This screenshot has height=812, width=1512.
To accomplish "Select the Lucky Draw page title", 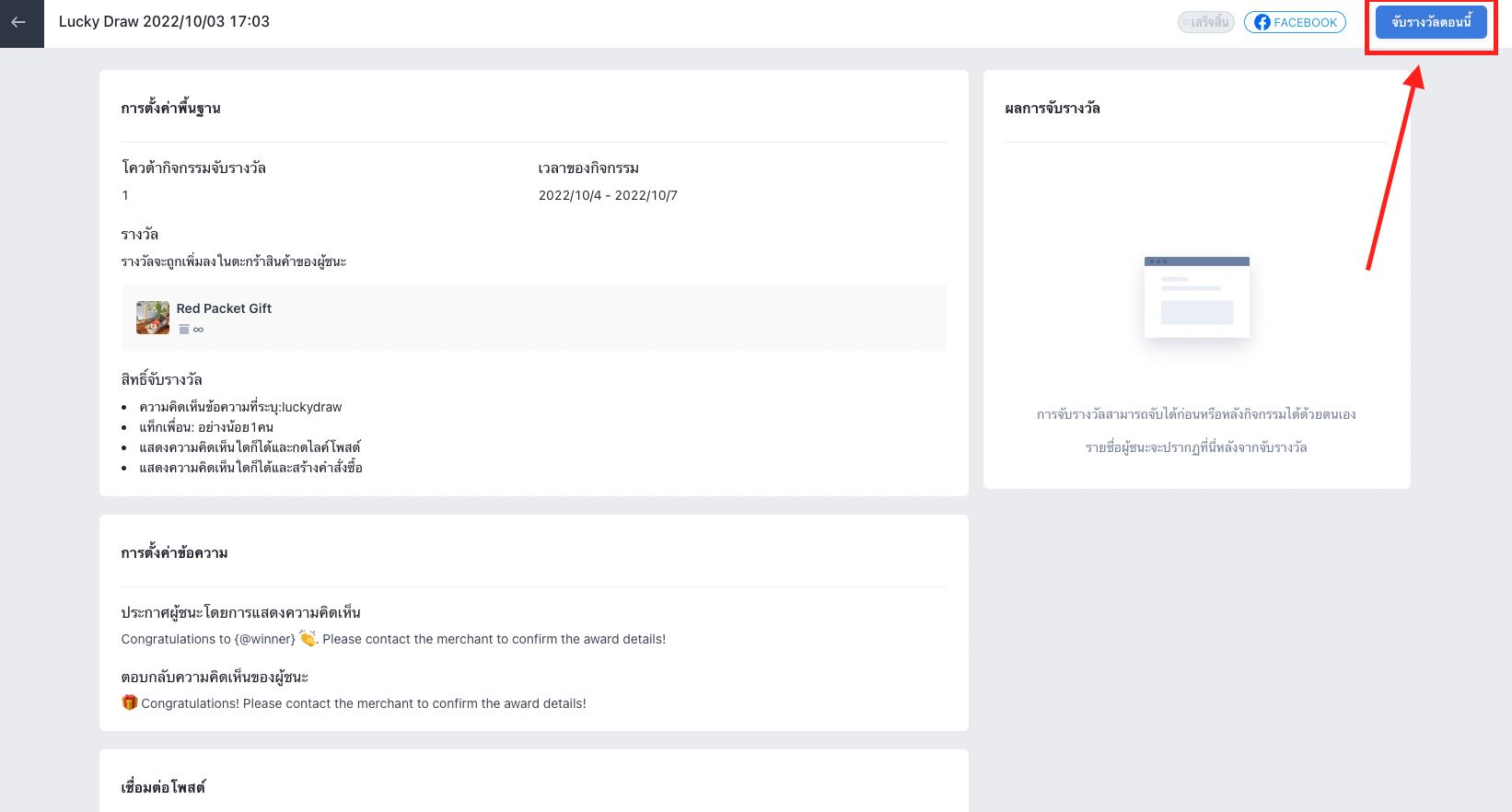I will pos(164,22).
